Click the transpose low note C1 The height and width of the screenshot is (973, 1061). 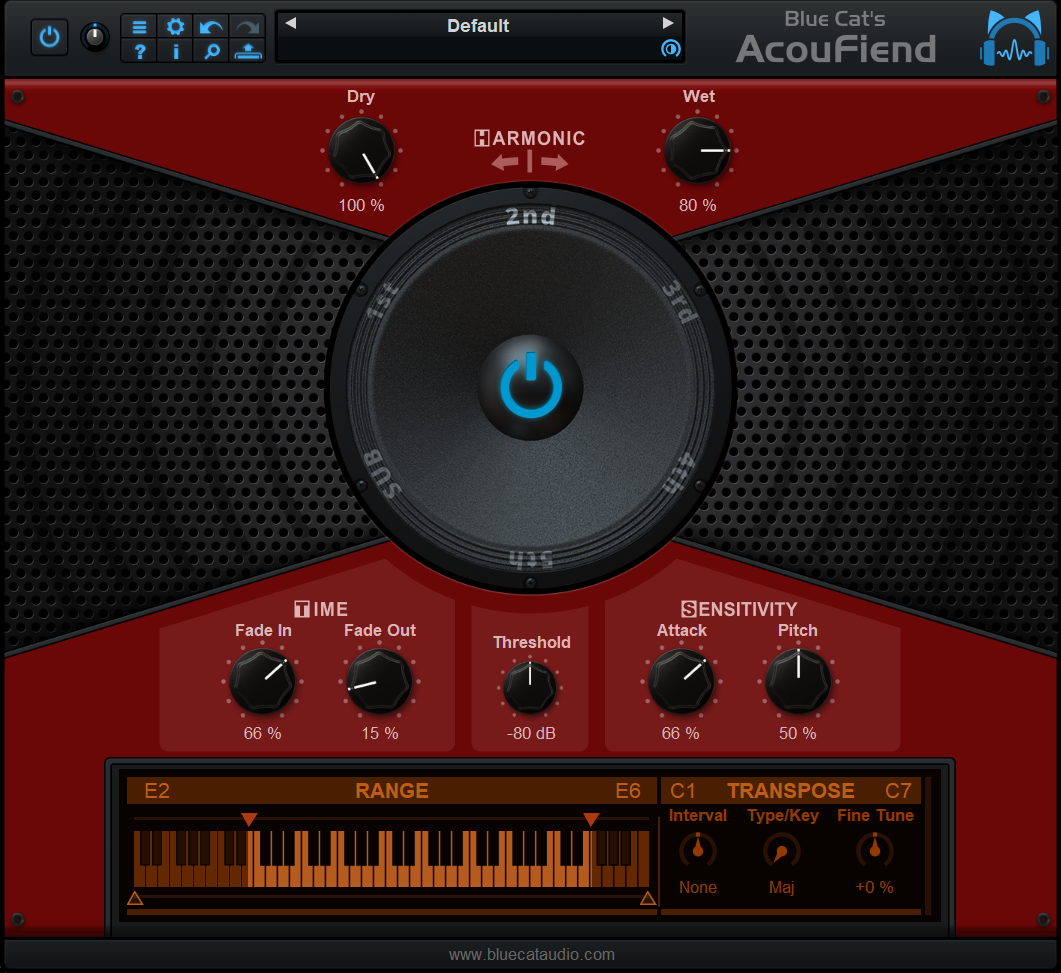click(683, 791)
